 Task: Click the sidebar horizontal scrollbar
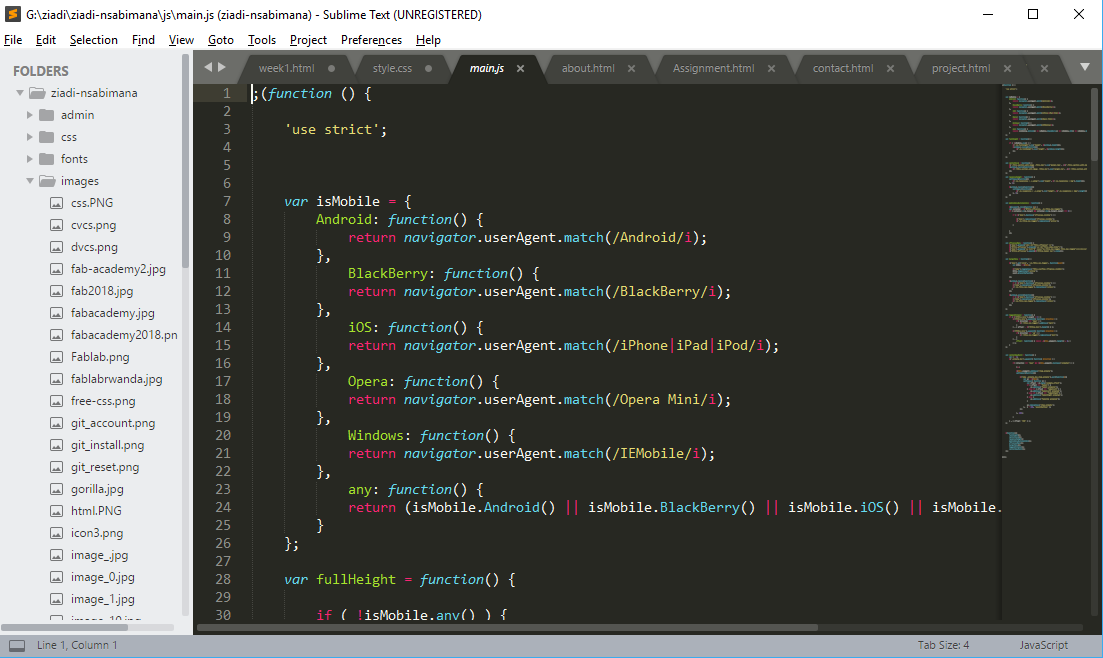[x=65, y=627]
